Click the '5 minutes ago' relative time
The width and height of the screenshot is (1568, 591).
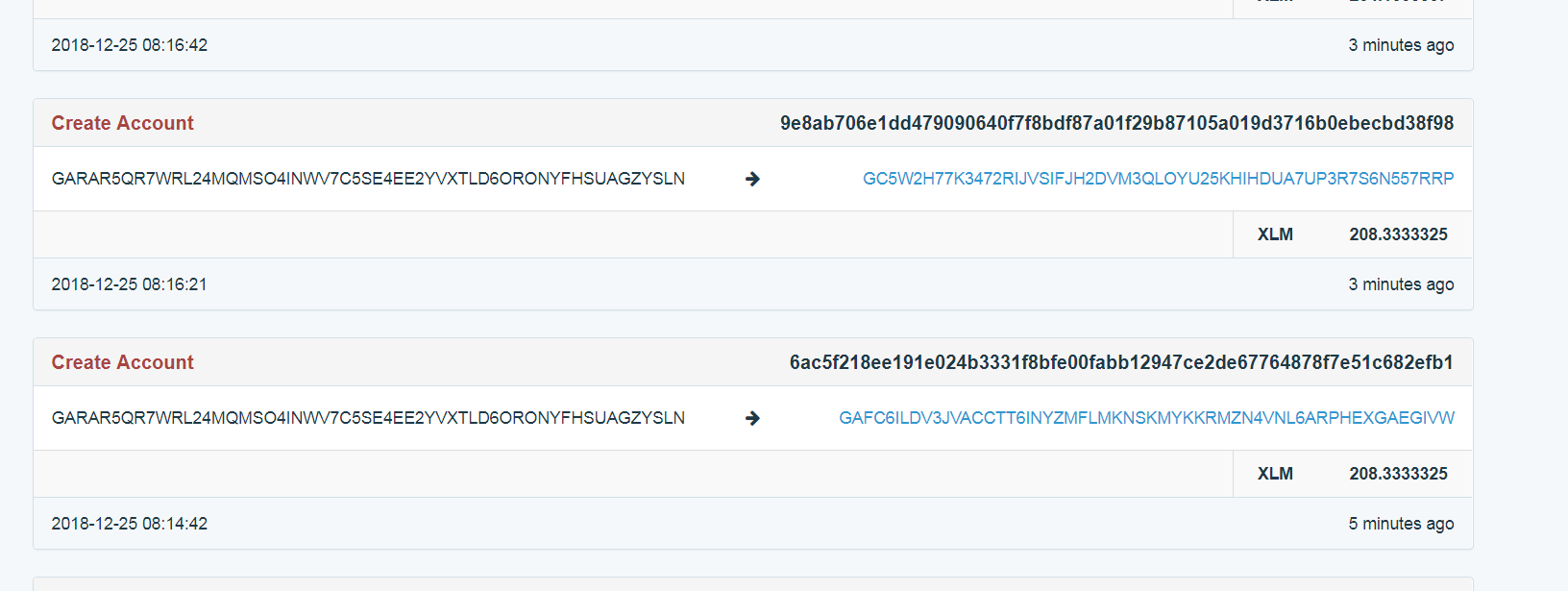pos(1401,524)
